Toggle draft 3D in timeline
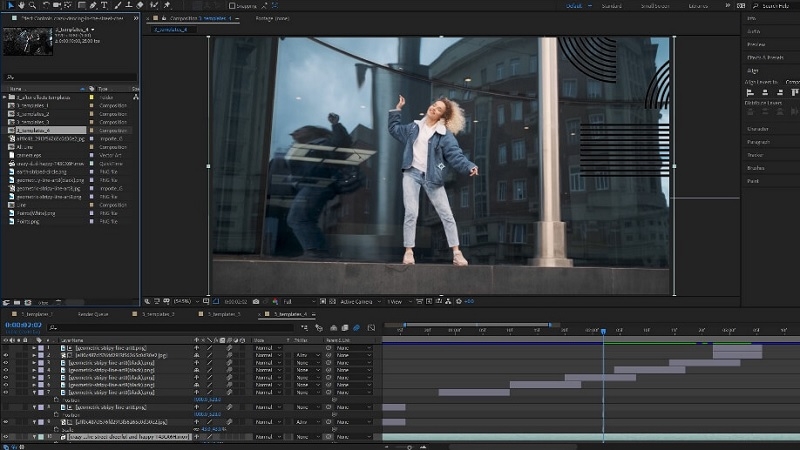 point(319,328)
